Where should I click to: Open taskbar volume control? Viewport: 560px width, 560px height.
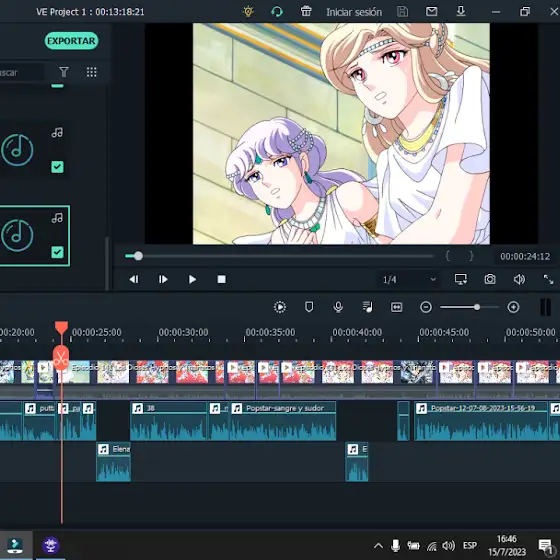[449, 545]
